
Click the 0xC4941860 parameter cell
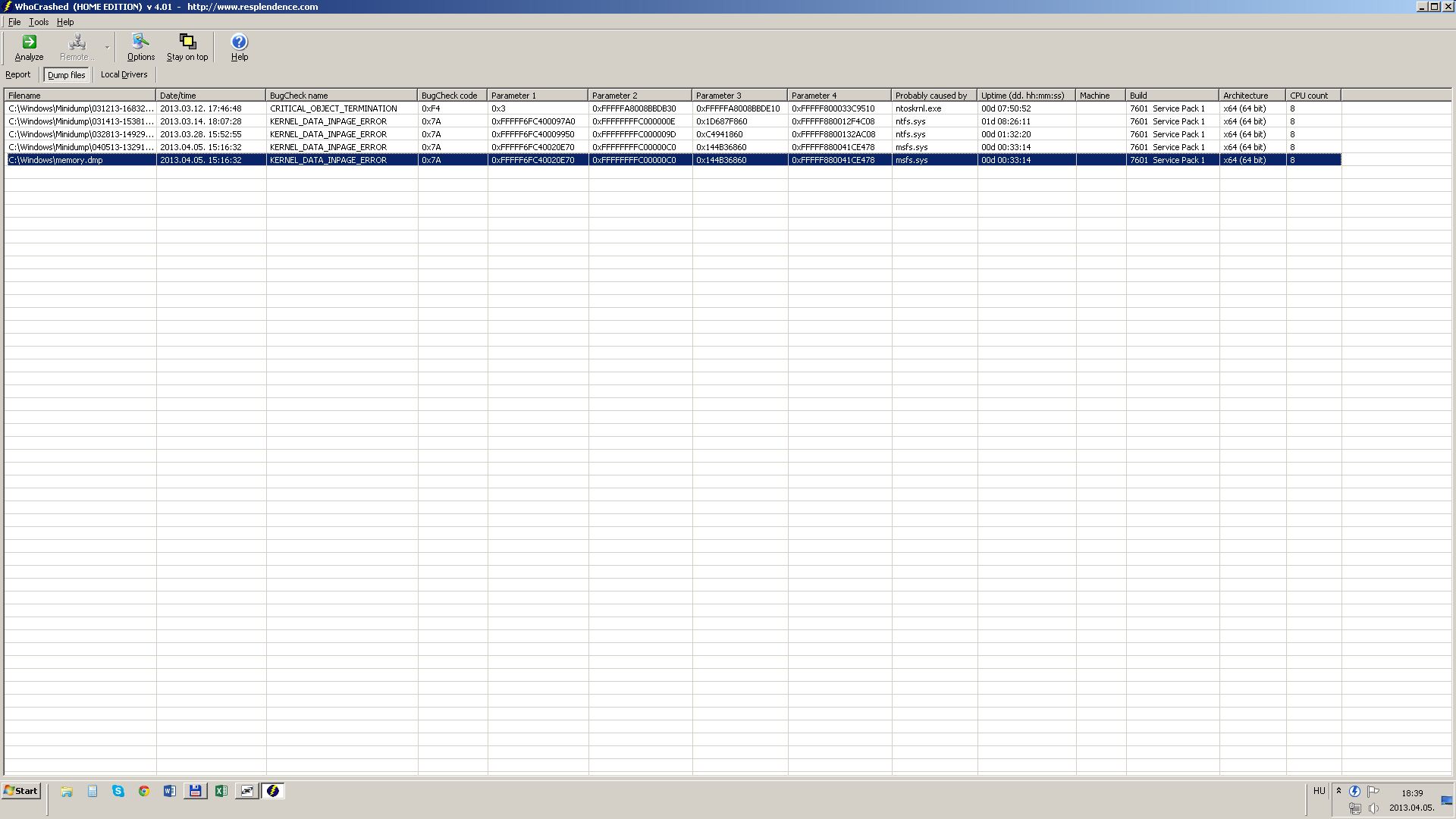pyautogui.click(x=739, y=134)
